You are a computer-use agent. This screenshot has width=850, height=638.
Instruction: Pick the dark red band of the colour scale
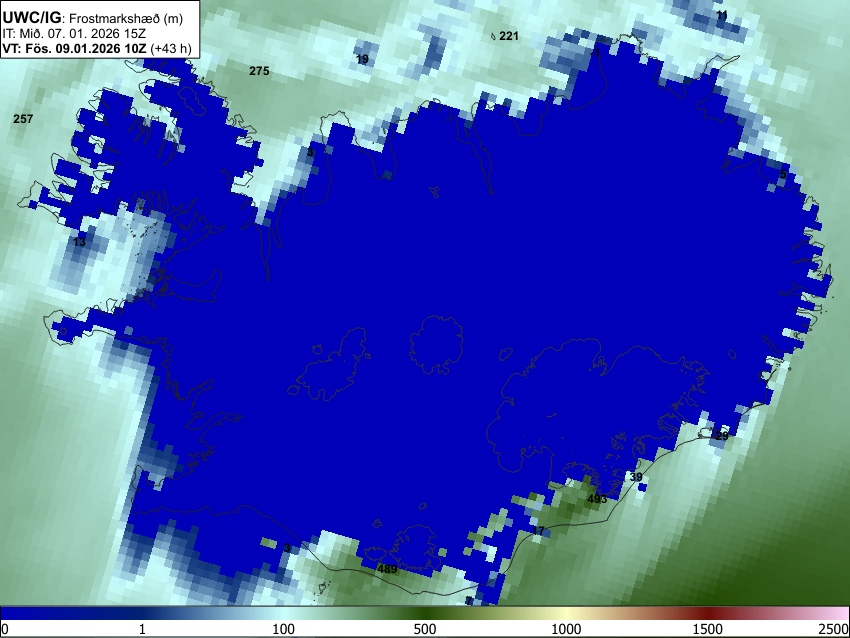pyautogui.click(x=708, y=613)
